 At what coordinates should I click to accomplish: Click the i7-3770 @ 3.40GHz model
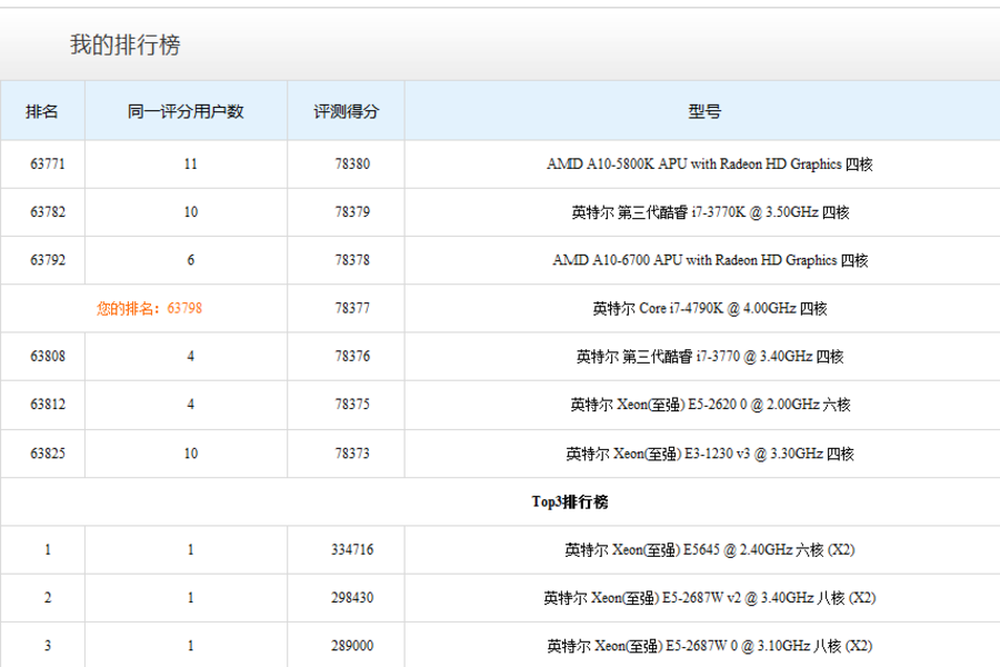[710, 356]
